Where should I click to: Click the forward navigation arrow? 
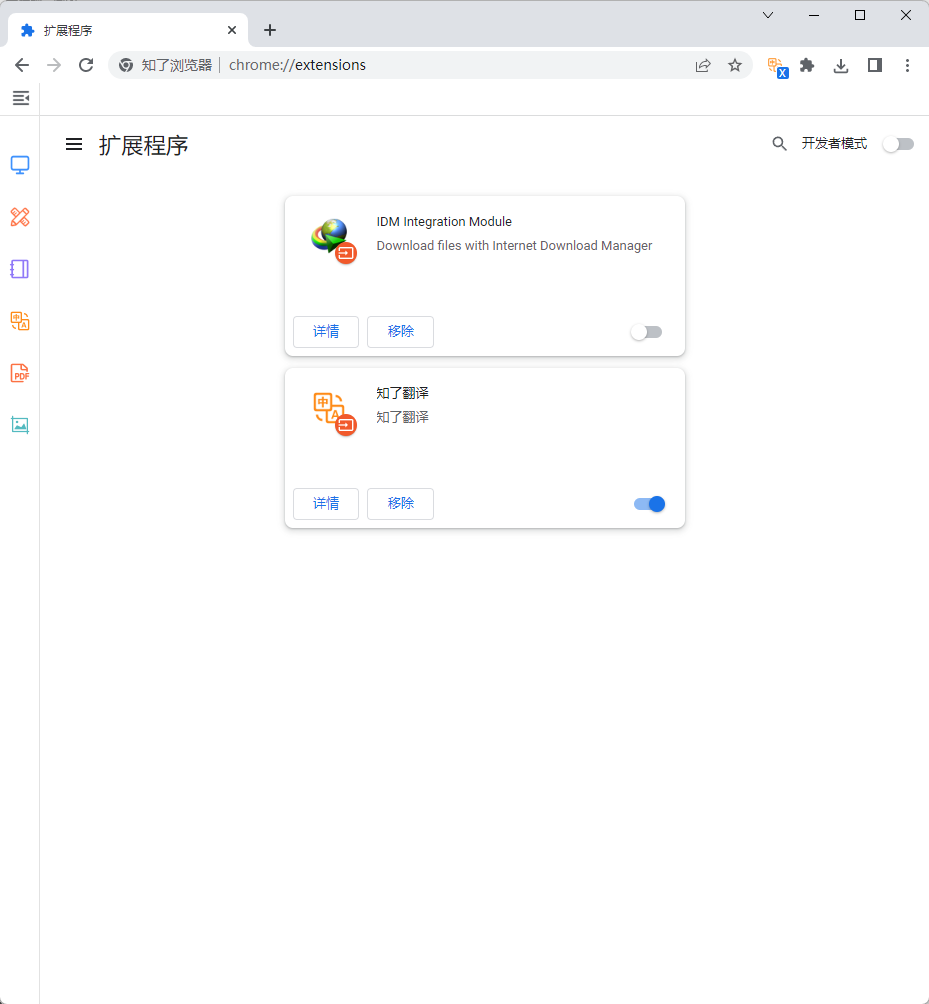54,65
